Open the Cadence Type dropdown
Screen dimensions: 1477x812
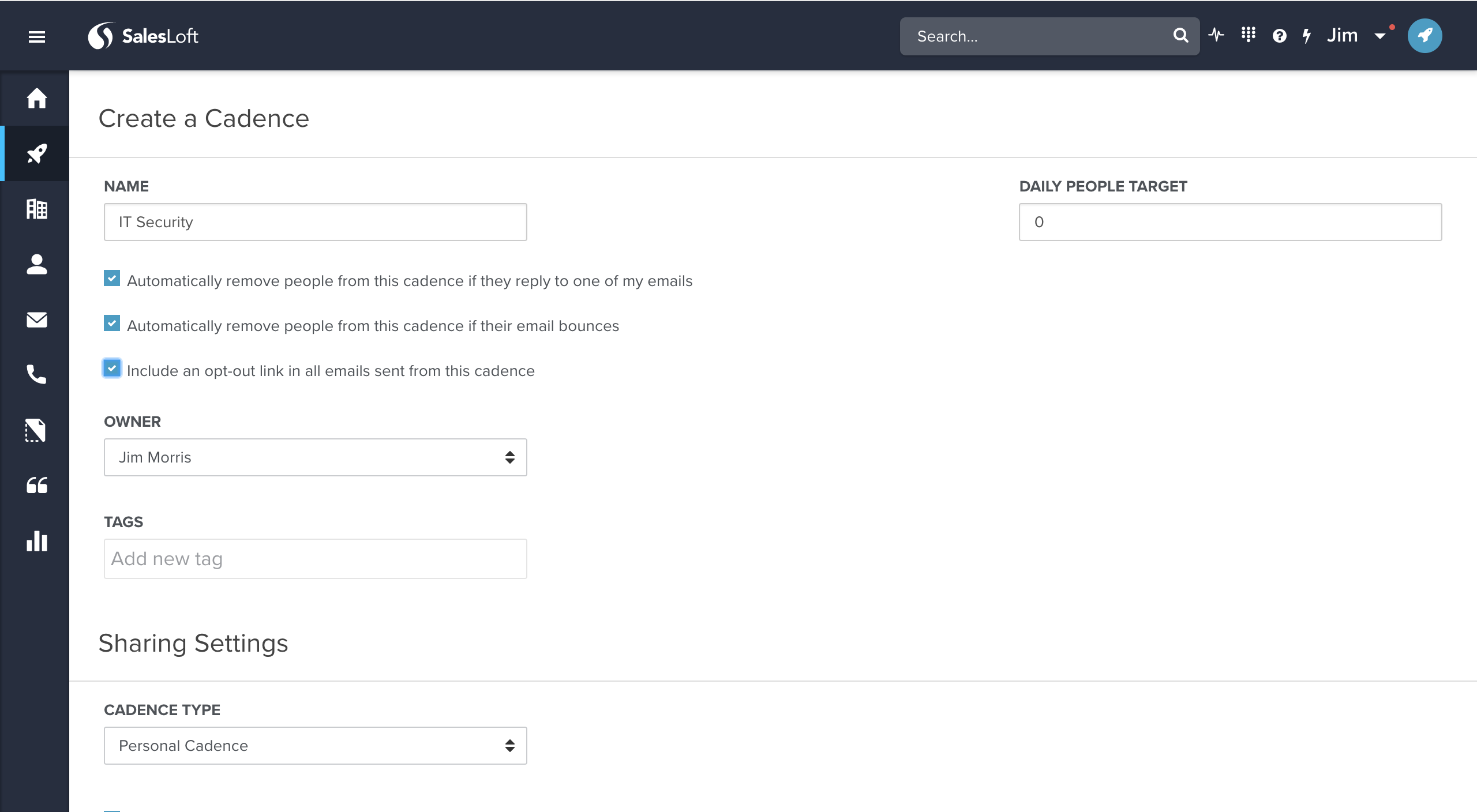coord(315,746)
